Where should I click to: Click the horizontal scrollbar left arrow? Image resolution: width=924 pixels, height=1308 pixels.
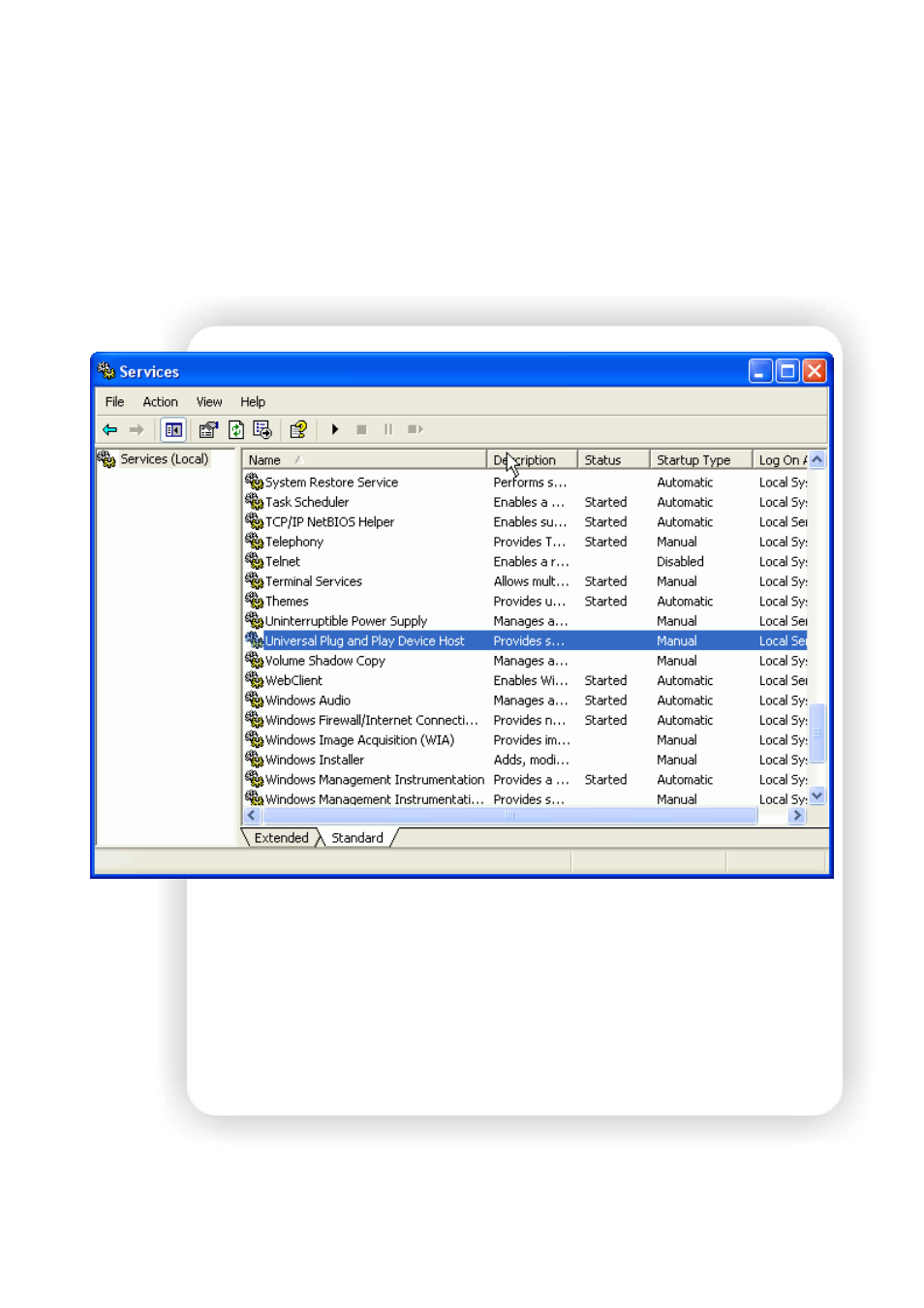[252, 816]
